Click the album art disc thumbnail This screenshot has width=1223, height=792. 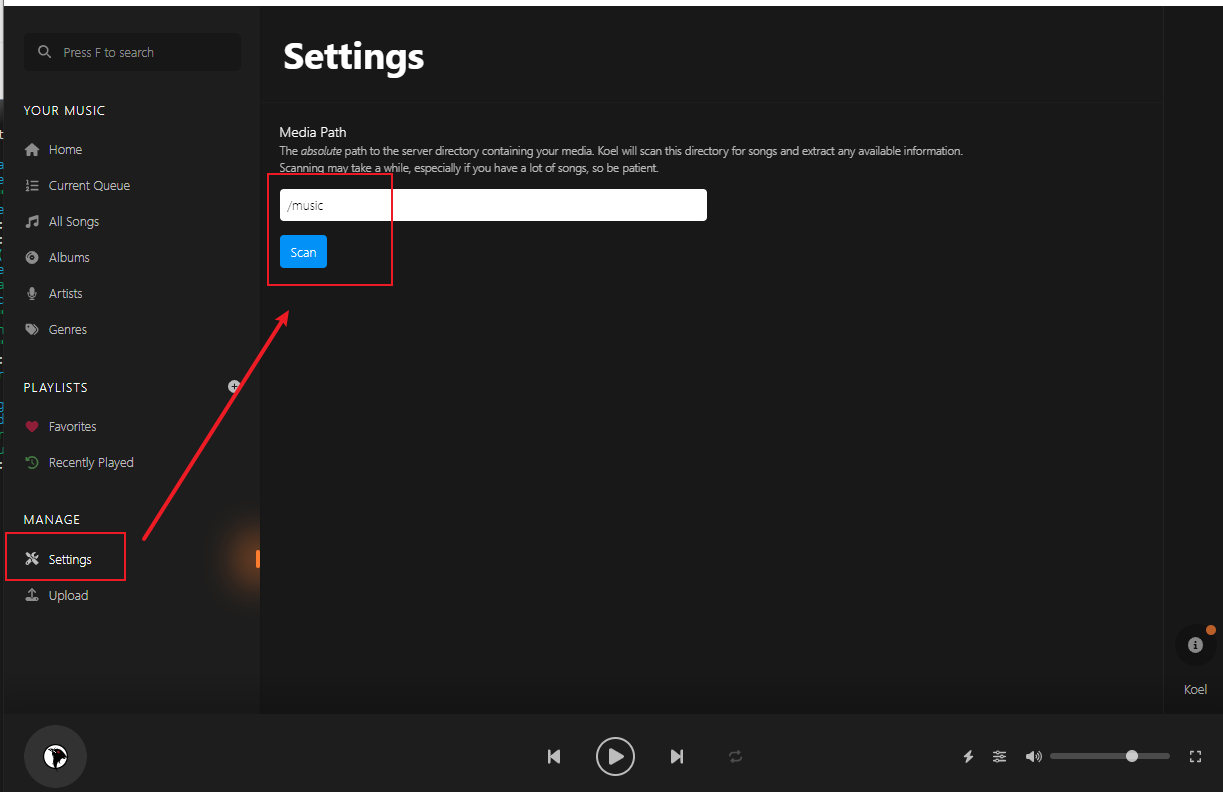(55, 756)
